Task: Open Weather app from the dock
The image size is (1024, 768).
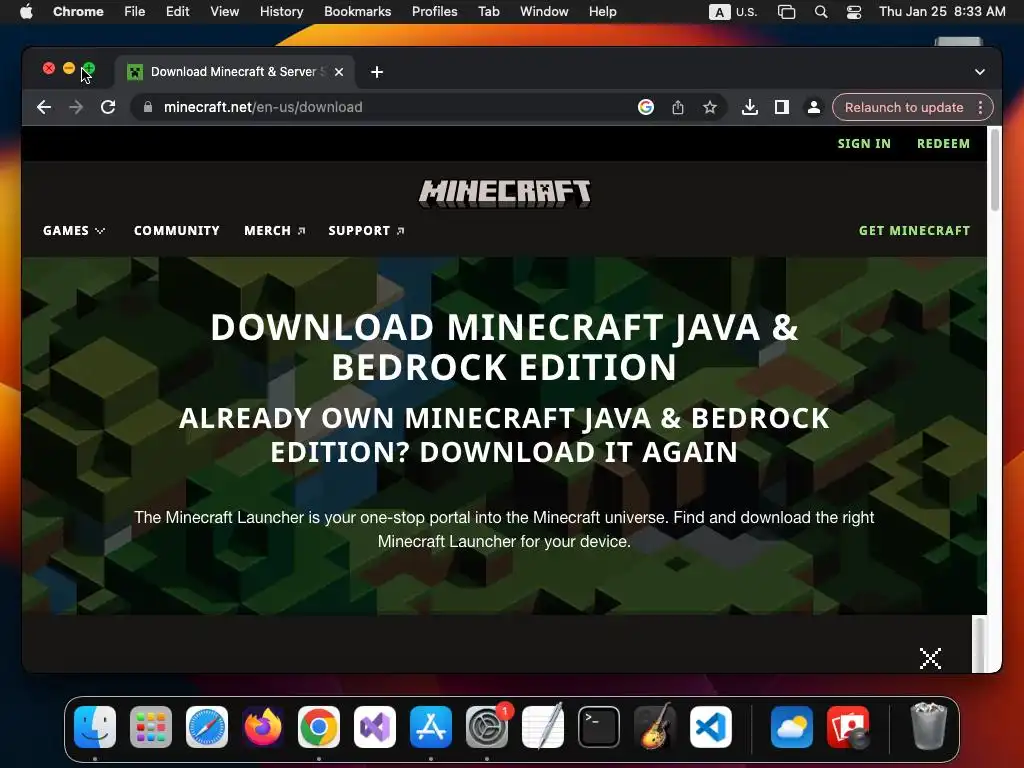Action: [x=792, y=727]
